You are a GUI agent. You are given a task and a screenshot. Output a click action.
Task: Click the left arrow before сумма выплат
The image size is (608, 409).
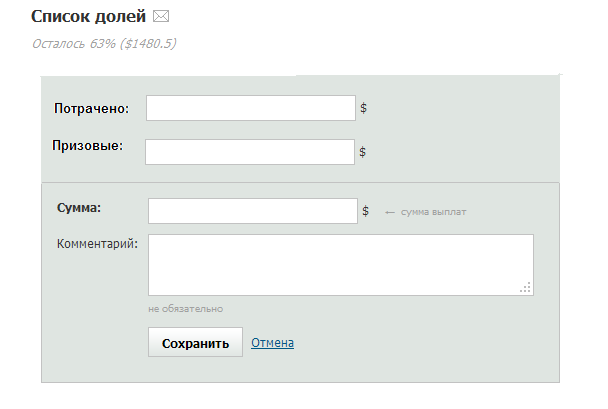tap(390, 212)
